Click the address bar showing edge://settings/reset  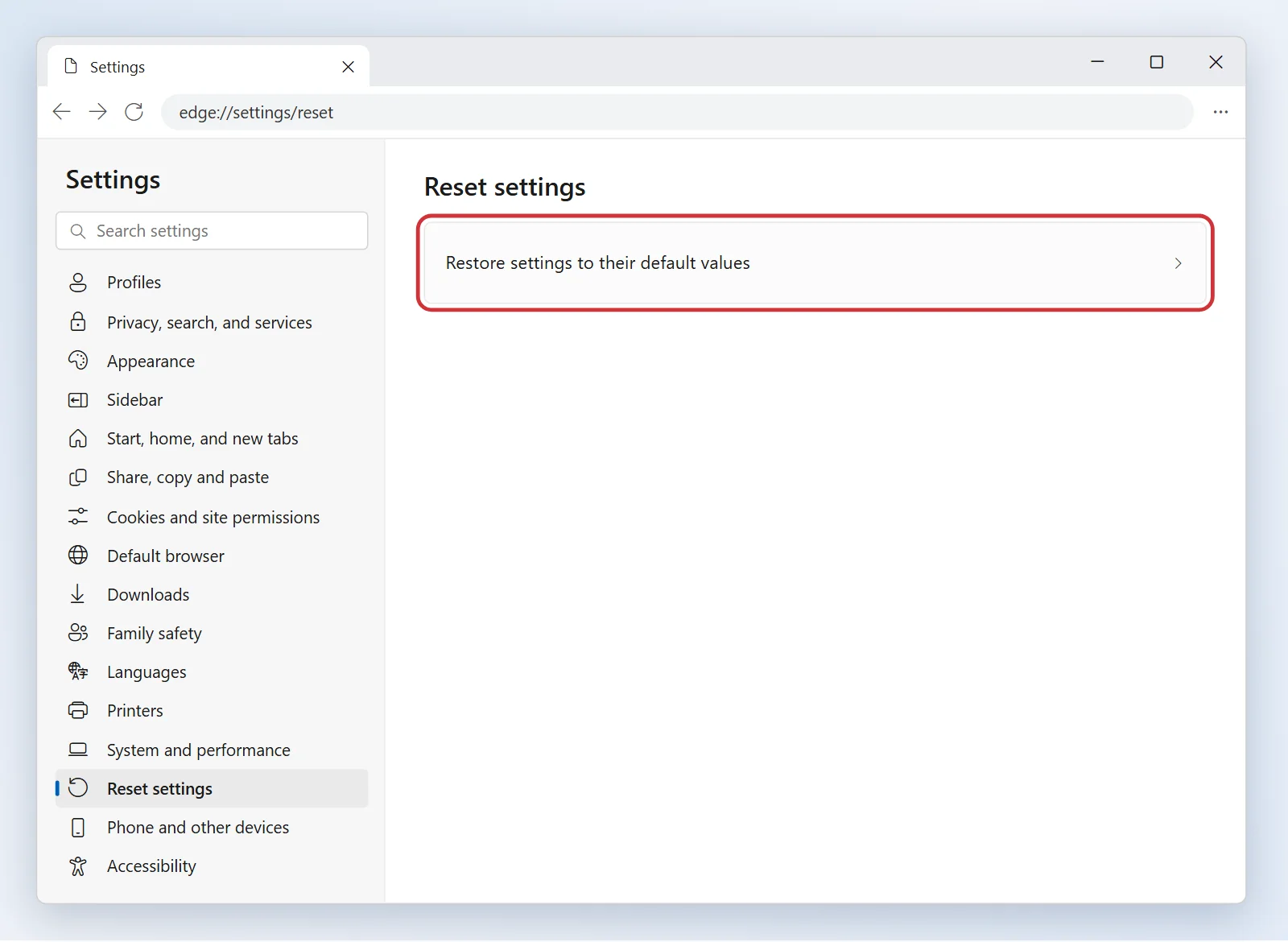point(677,112)
